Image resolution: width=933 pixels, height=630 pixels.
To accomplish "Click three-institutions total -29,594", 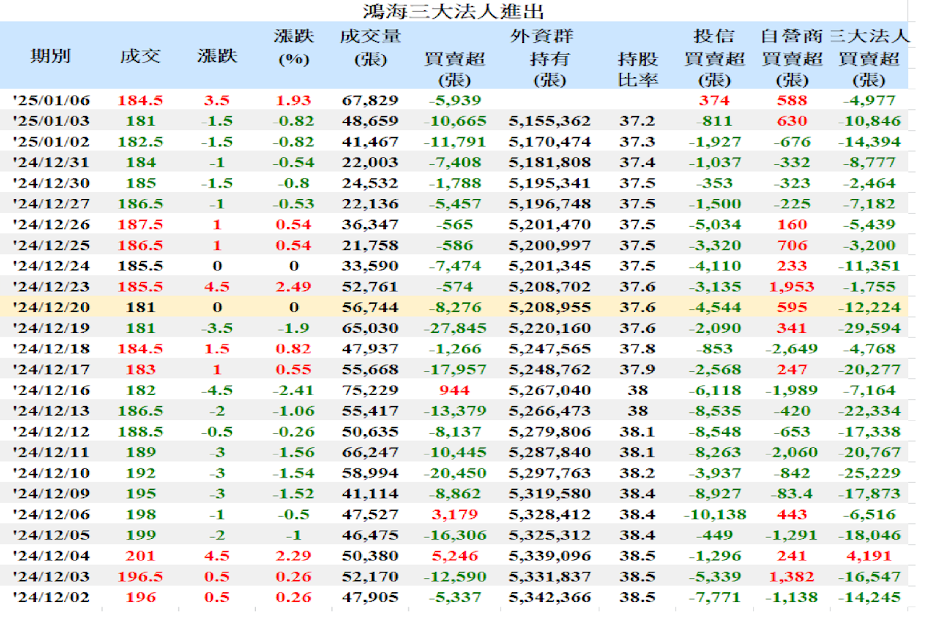I will click(869, 328).
